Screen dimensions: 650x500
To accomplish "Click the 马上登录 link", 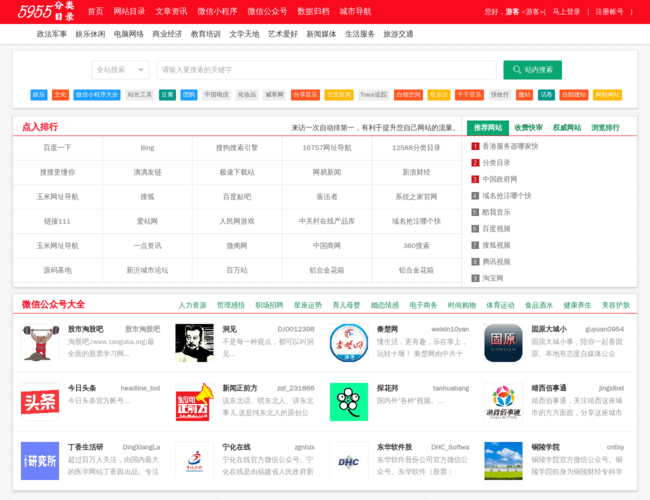I will click(x=566, y=12).
